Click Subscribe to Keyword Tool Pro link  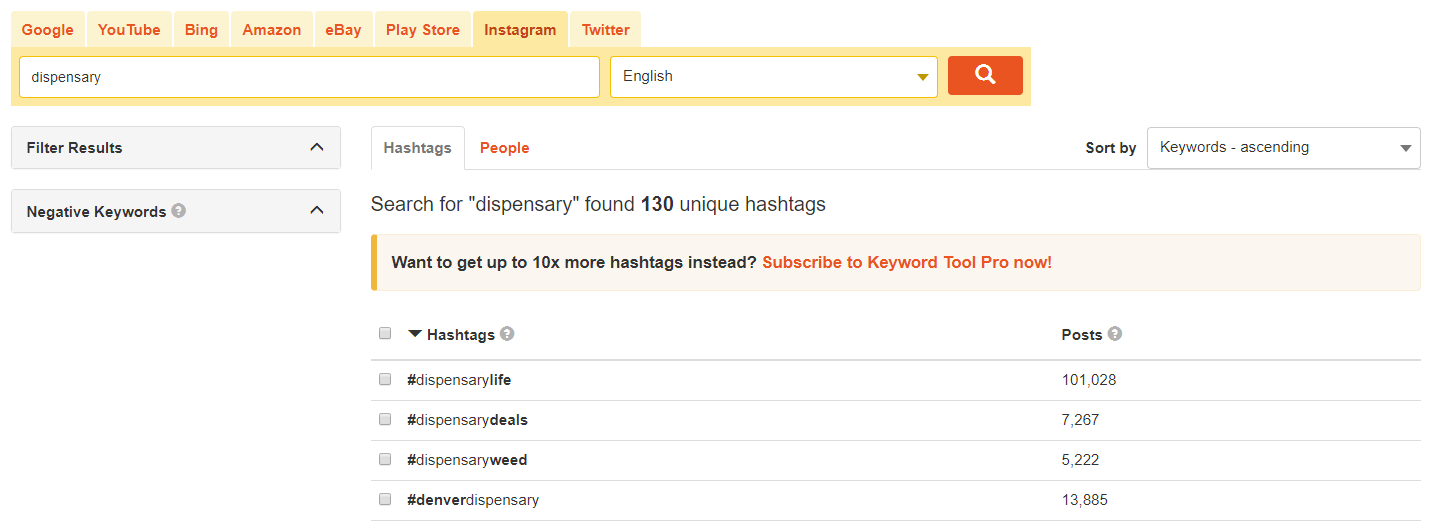pyautogui.click(x=906, y=263)
